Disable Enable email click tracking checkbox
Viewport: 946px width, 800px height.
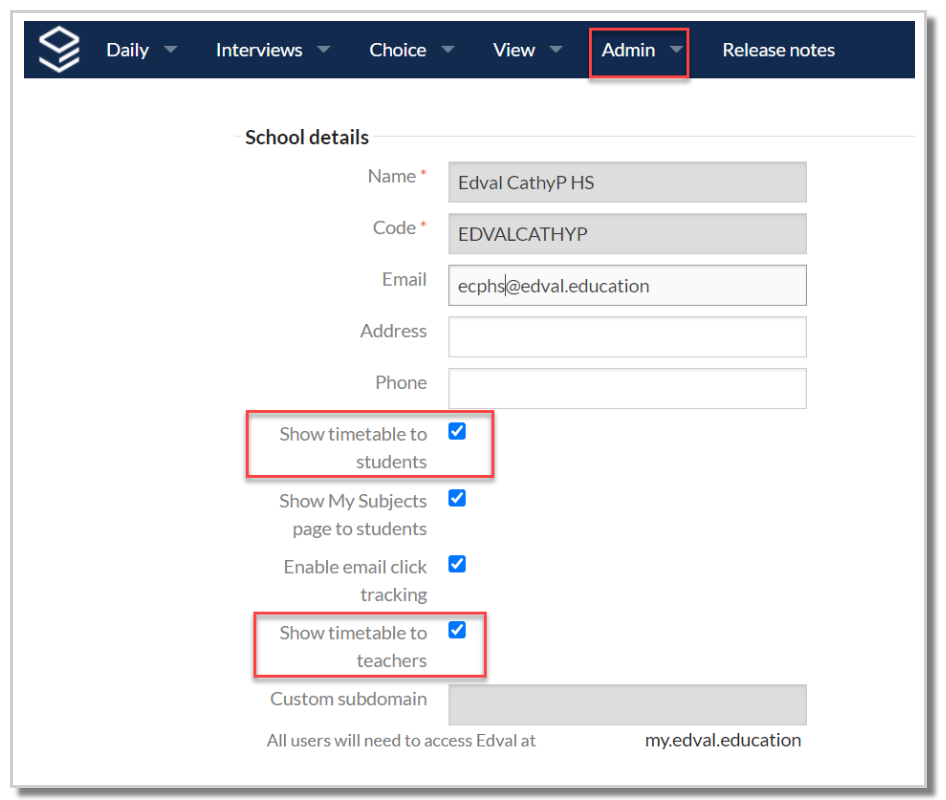pyautogui.click(x=457, y=564)
